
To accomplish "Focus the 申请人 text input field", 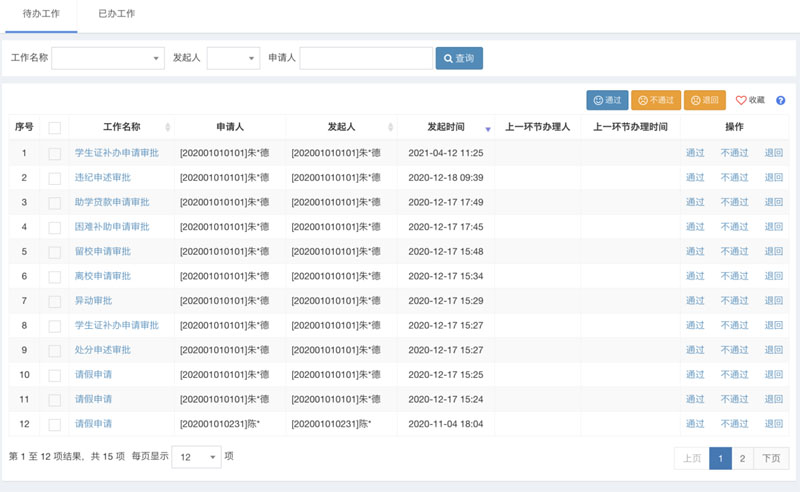I will [x=366, y=59].
